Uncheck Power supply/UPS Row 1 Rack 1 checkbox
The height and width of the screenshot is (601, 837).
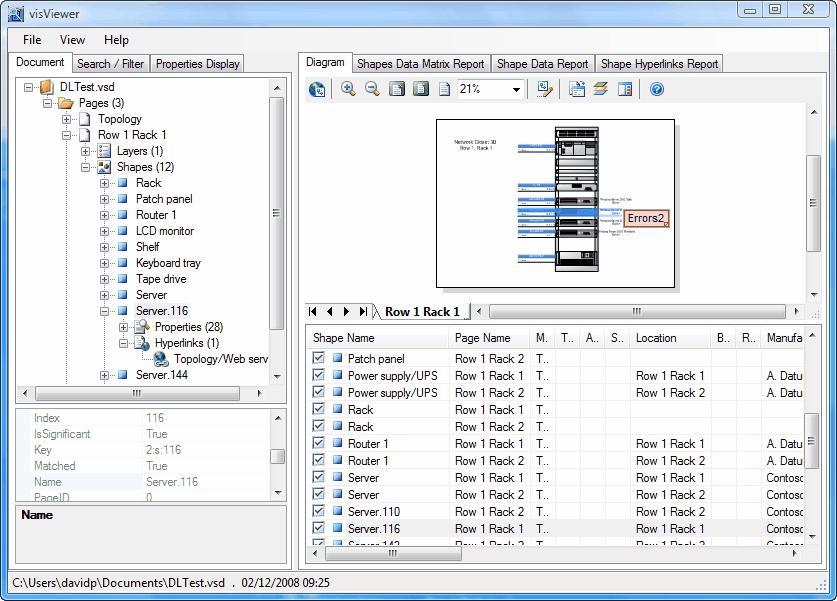(x=319, y=375)
